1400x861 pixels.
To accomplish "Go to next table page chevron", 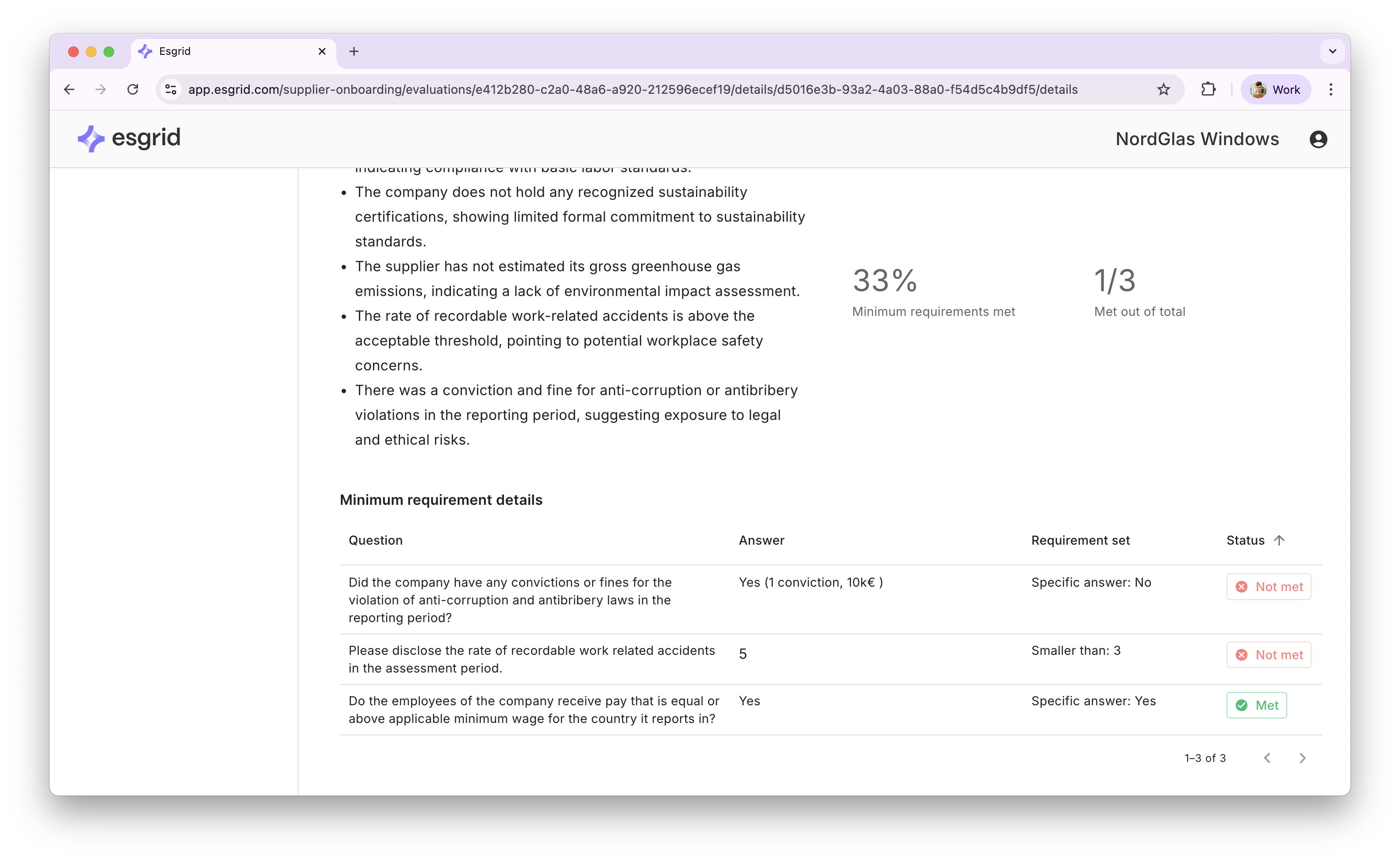I will point(1302,758).
